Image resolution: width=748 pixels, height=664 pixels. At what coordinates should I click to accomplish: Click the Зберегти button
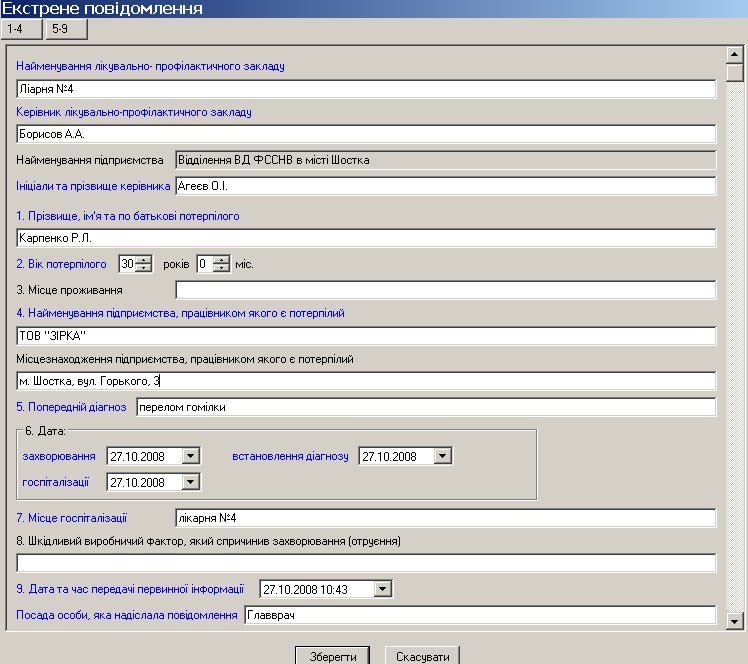coord(332,656)
